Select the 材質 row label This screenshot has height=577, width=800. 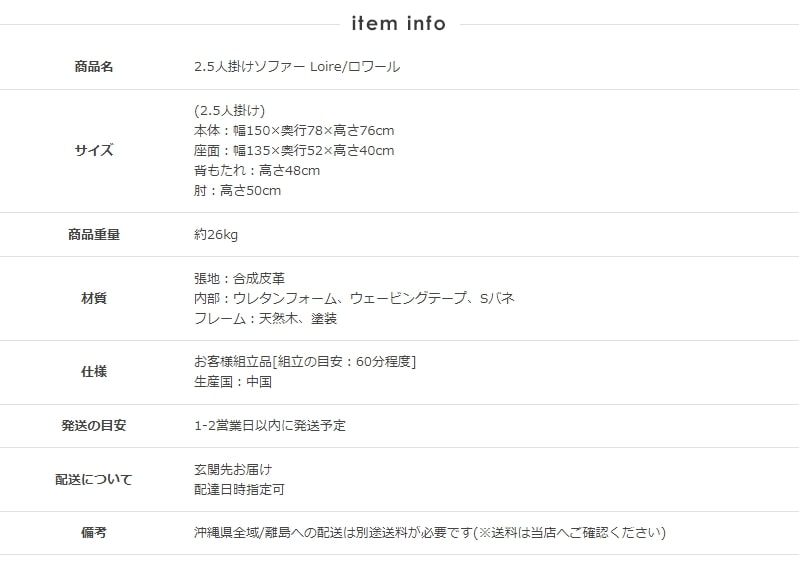coord(94,298)
